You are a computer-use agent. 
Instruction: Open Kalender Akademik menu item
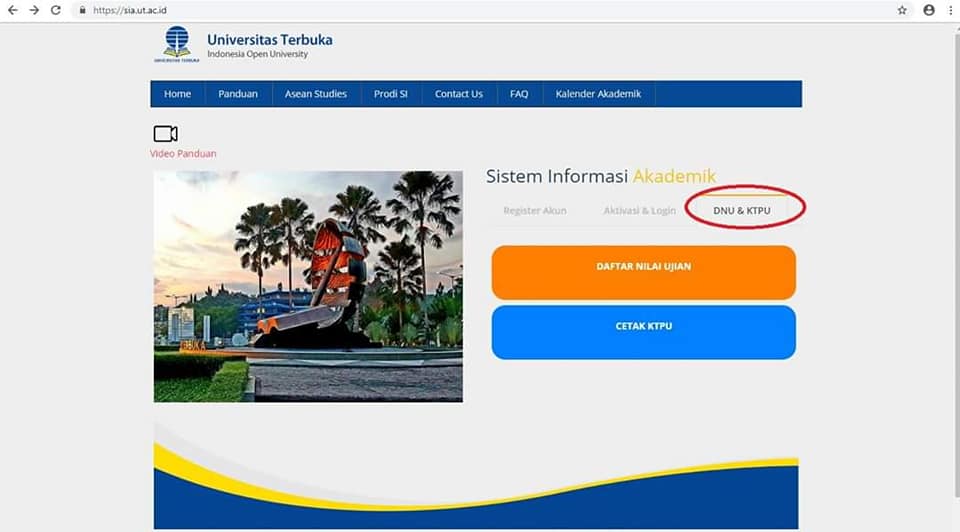pyautogui.click(x=598, y=94)
